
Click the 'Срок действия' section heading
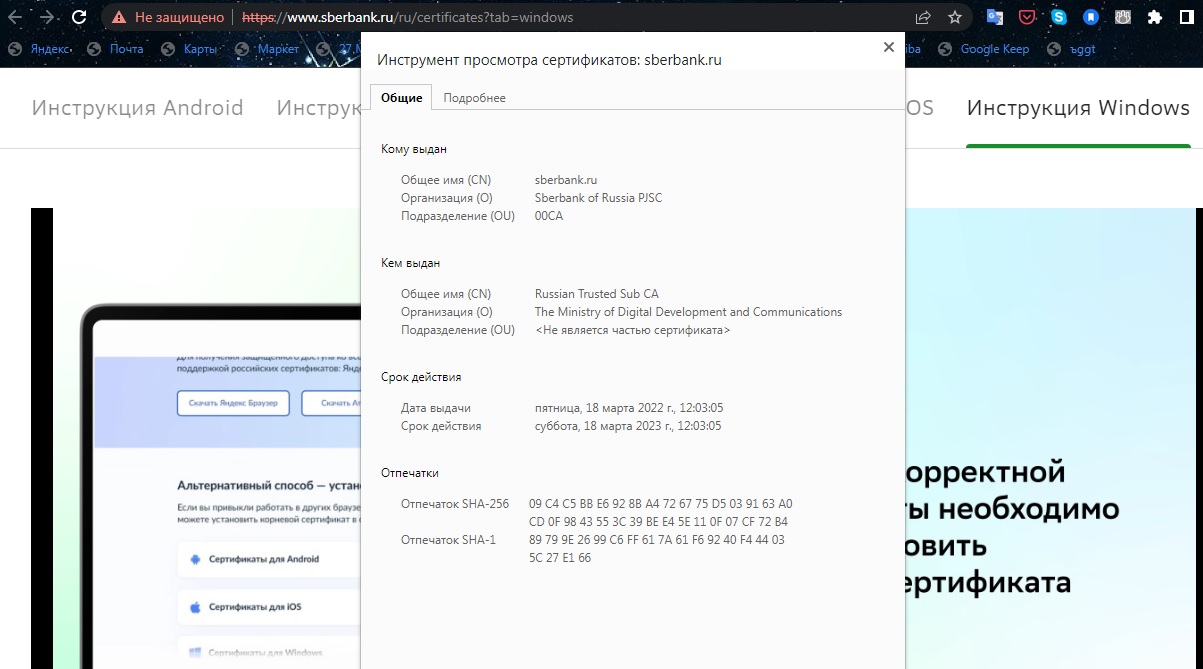(421, 377)
